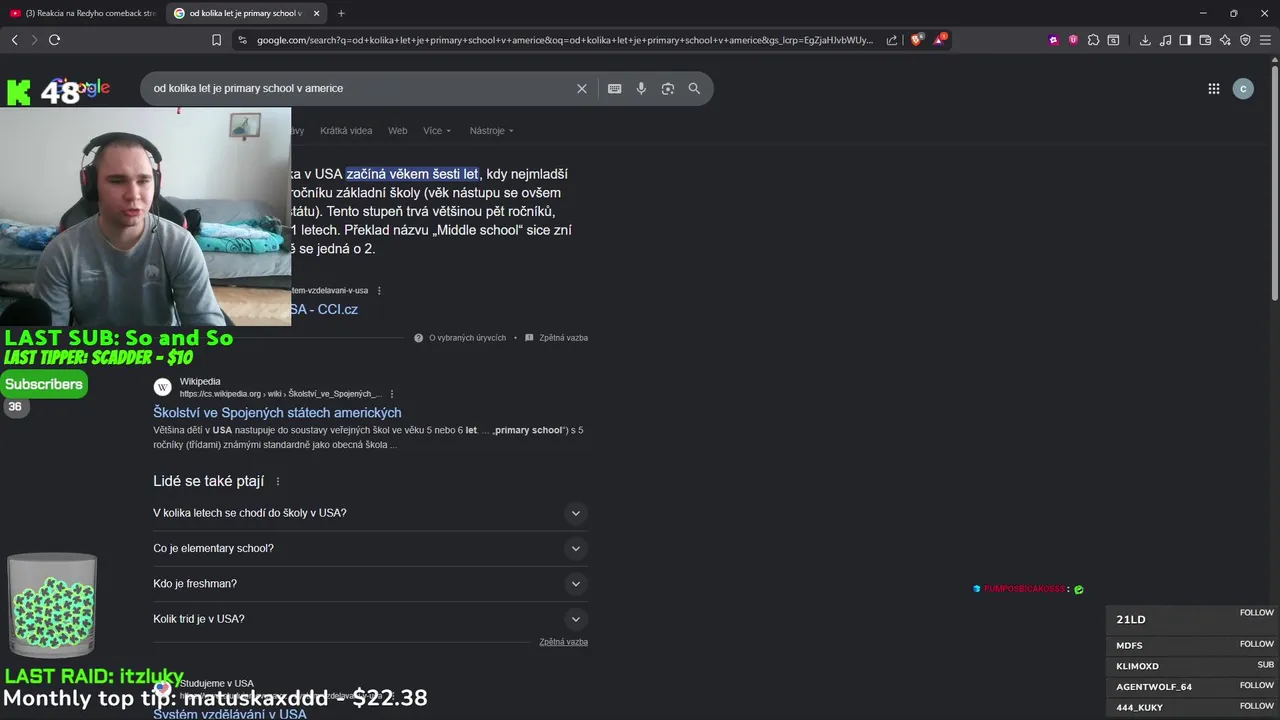Start voice search with microphone icon
This screenshot has height=720, width=1280.
(641, 88)
